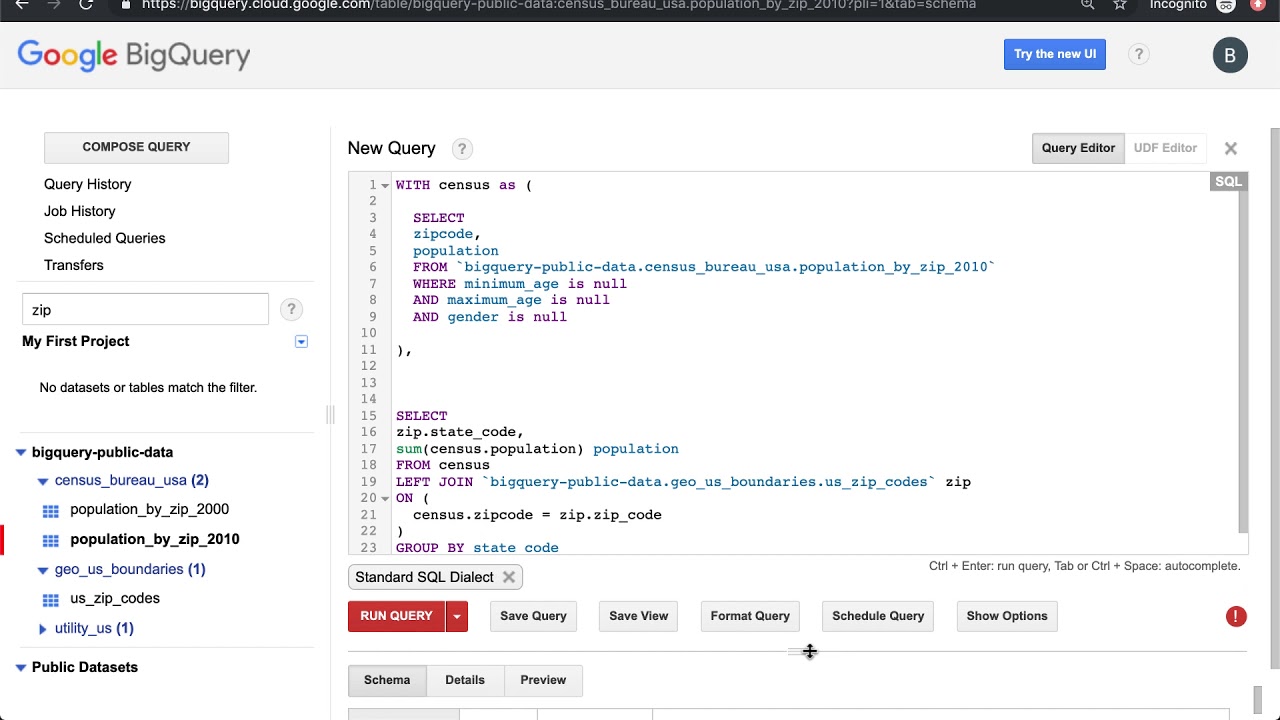
Task: Select the population_by_zip_2010 table
Action: click(155, 539)
